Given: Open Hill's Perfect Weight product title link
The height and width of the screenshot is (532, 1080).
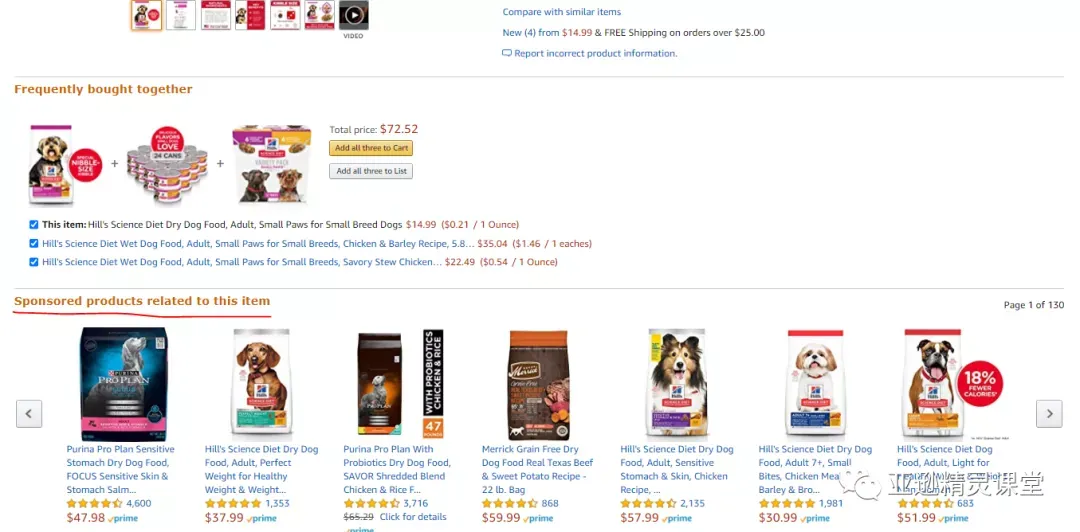Looking at the screenshot, I should [x=262, y=469].
